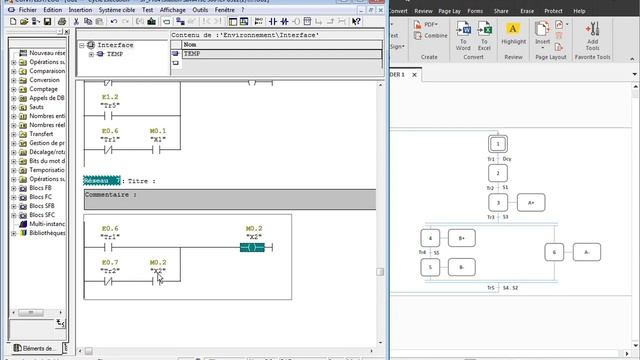
Task: Insert a normally closed contact from toolbar
Action: [x=284, y=21]
